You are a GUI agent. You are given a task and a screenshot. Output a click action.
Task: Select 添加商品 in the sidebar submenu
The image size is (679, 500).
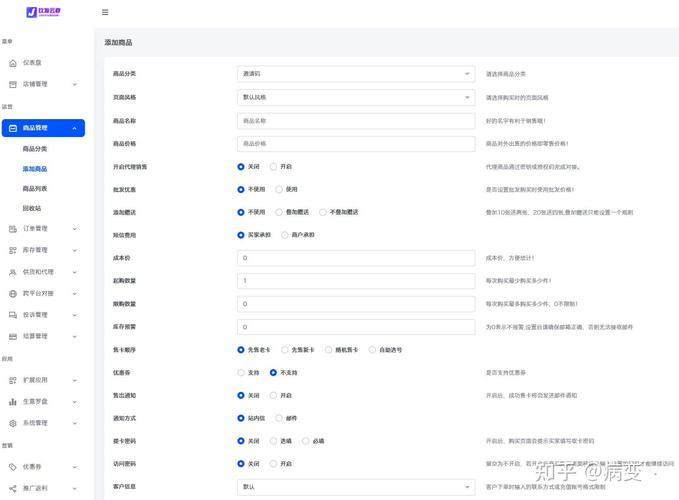coord(35,169)
